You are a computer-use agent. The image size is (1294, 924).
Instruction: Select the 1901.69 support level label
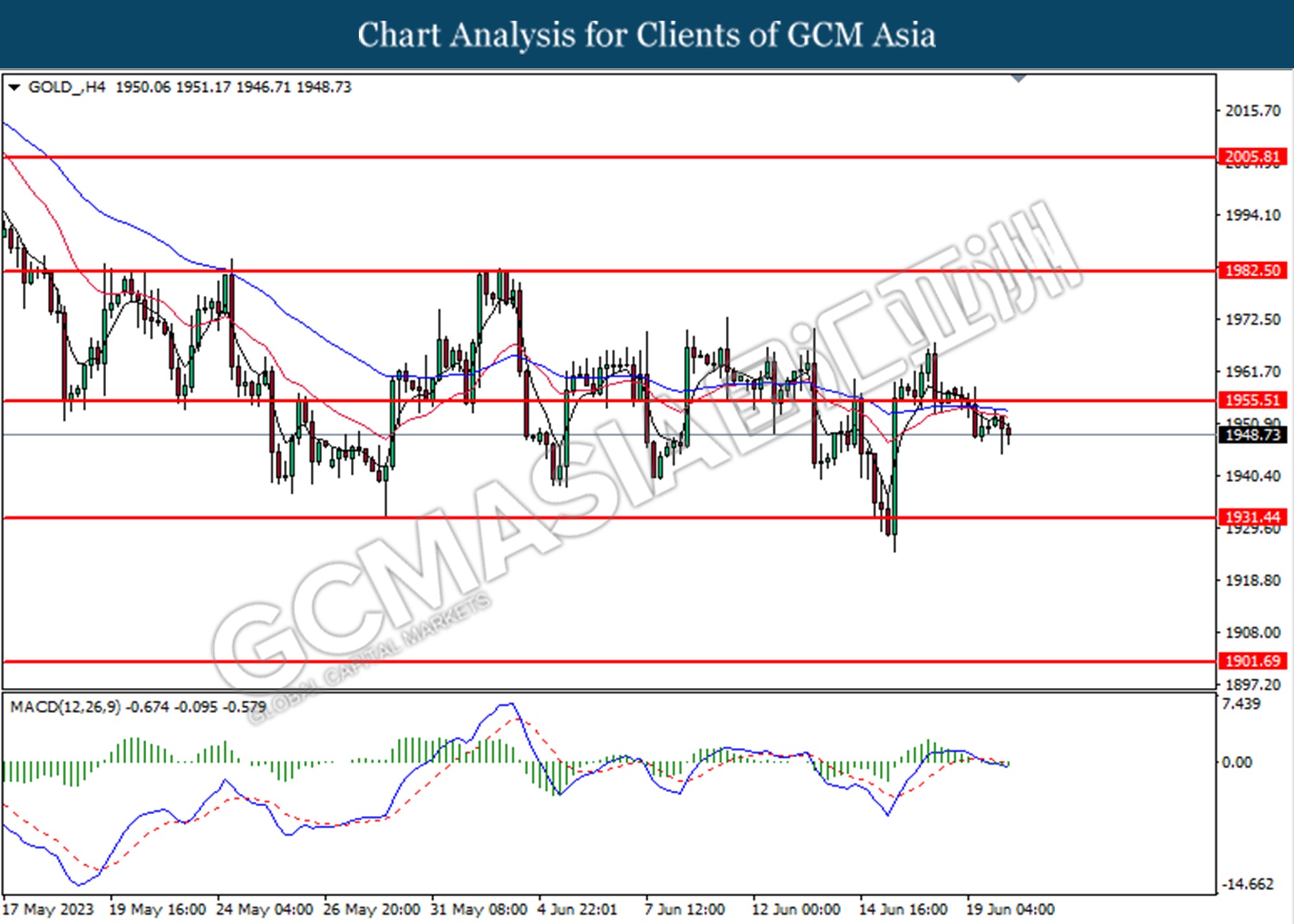(1253, 661)
